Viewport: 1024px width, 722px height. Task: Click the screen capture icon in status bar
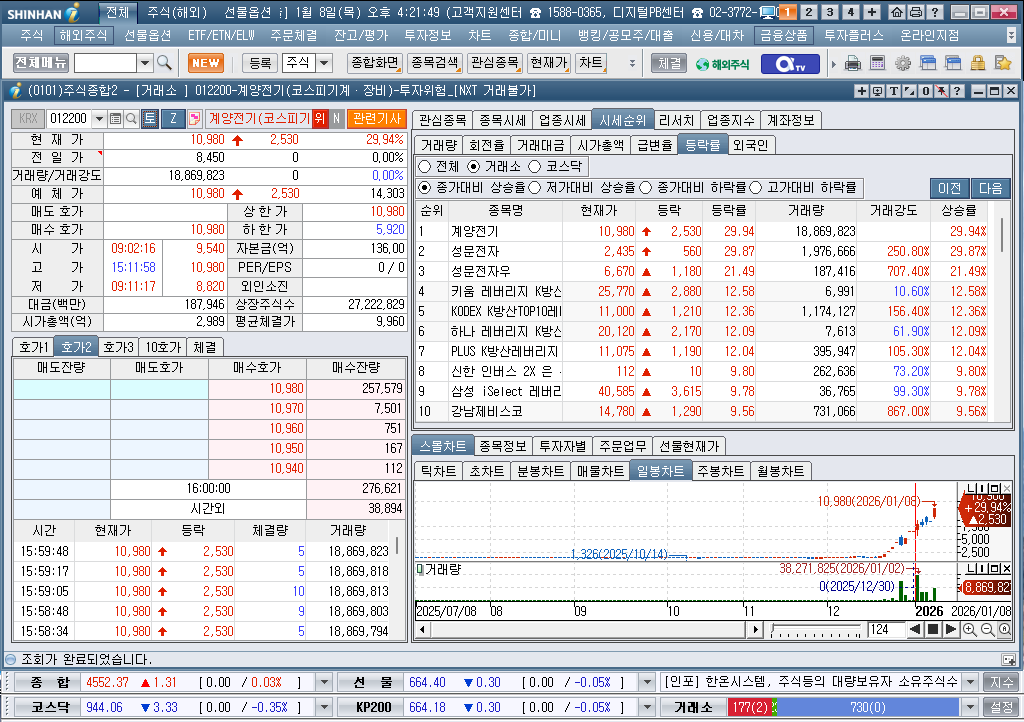(1008, 659)
